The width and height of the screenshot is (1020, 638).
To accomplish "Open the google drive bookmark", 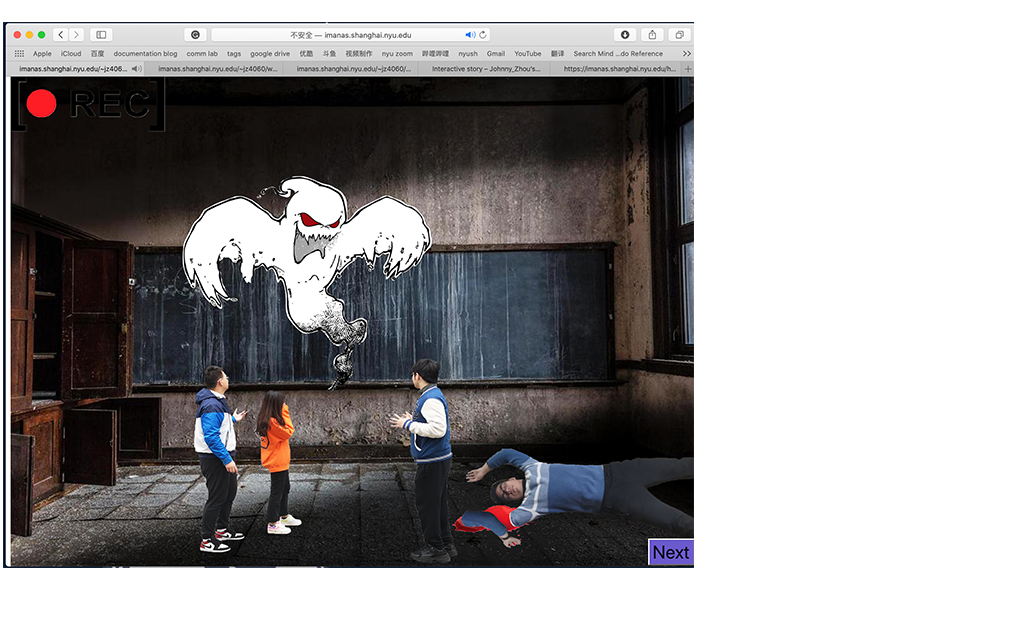I will (270, 54).
